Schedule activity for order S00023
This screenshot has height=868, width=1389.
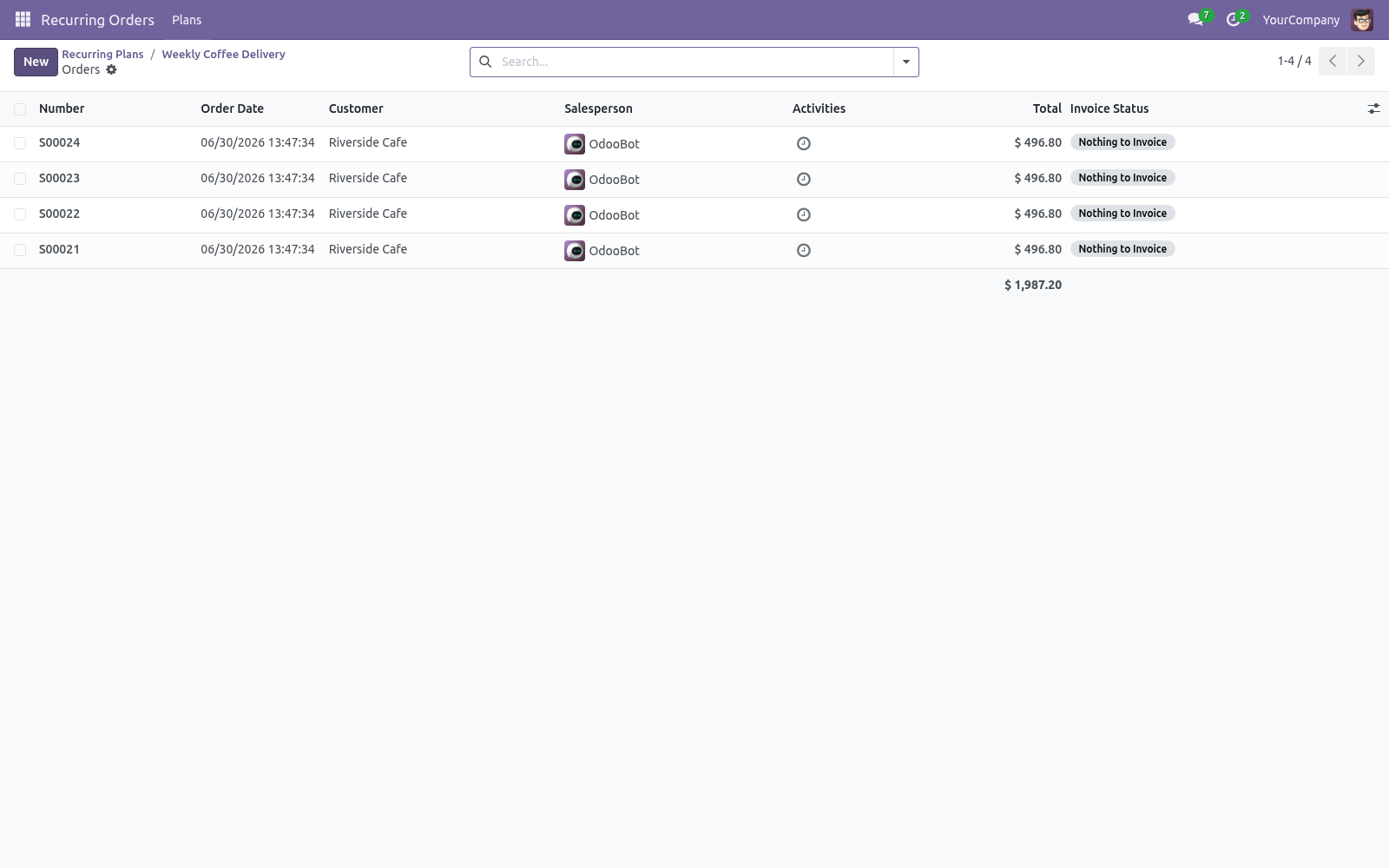tap(804, 179)
